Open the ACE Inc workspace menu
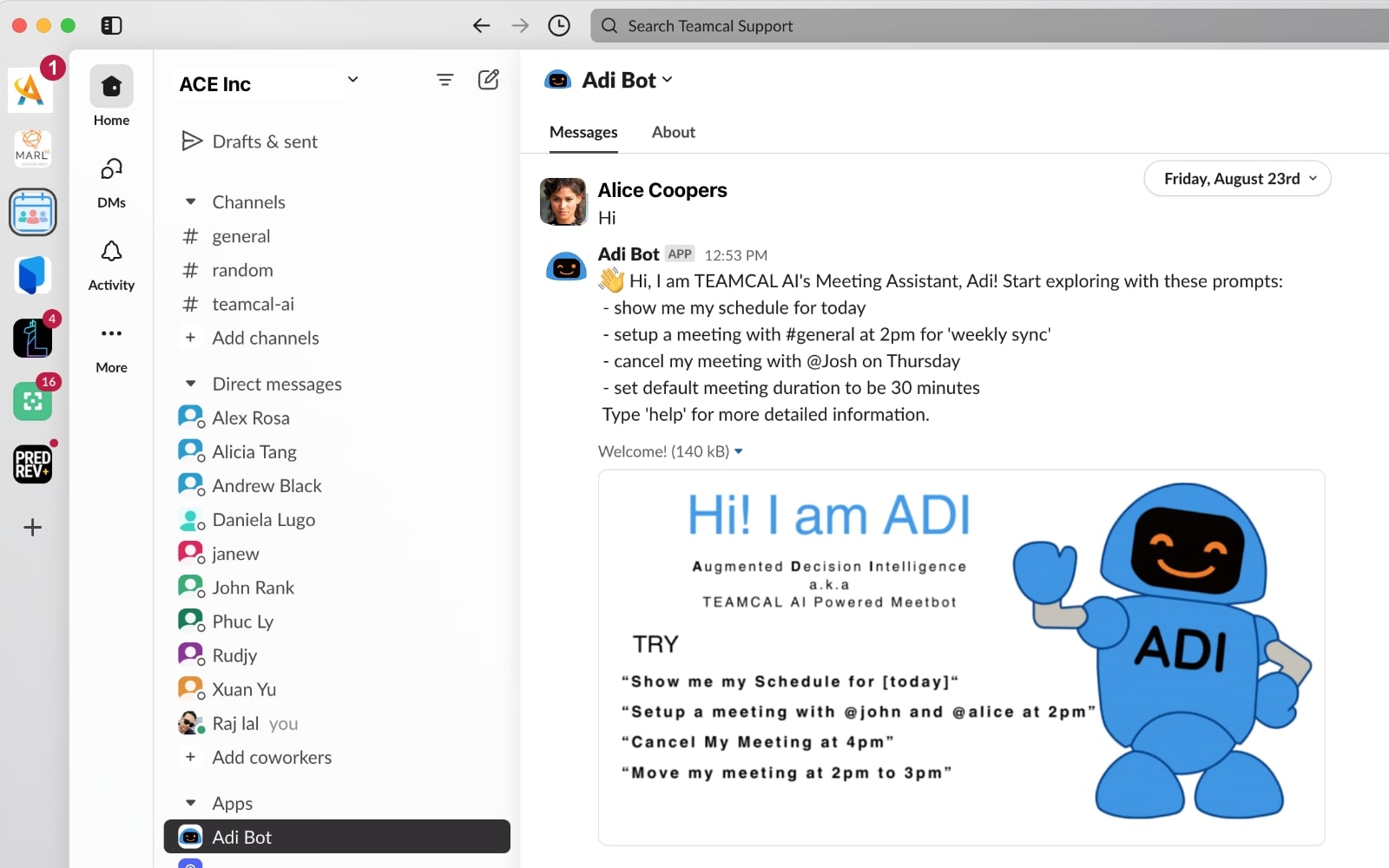 pyautogui.click(x=268, y=84)
